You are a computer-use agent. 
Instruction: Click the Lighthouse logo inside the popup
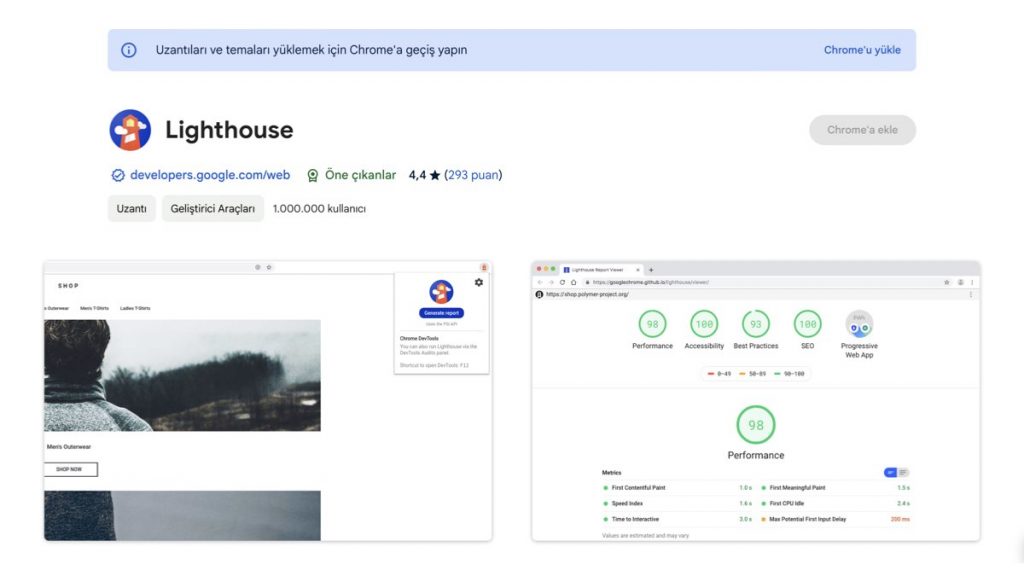tap(441, 292)
